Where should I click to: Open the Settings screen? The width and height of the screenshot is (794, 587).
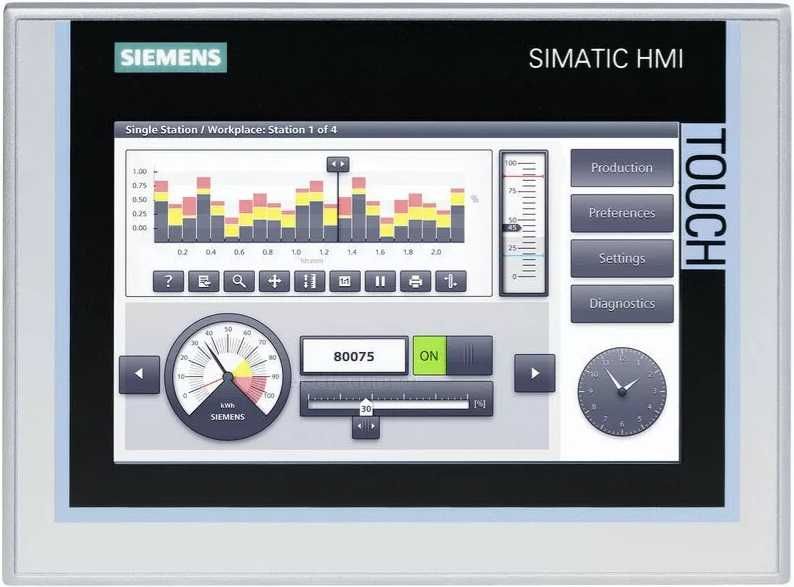[622, 258]
